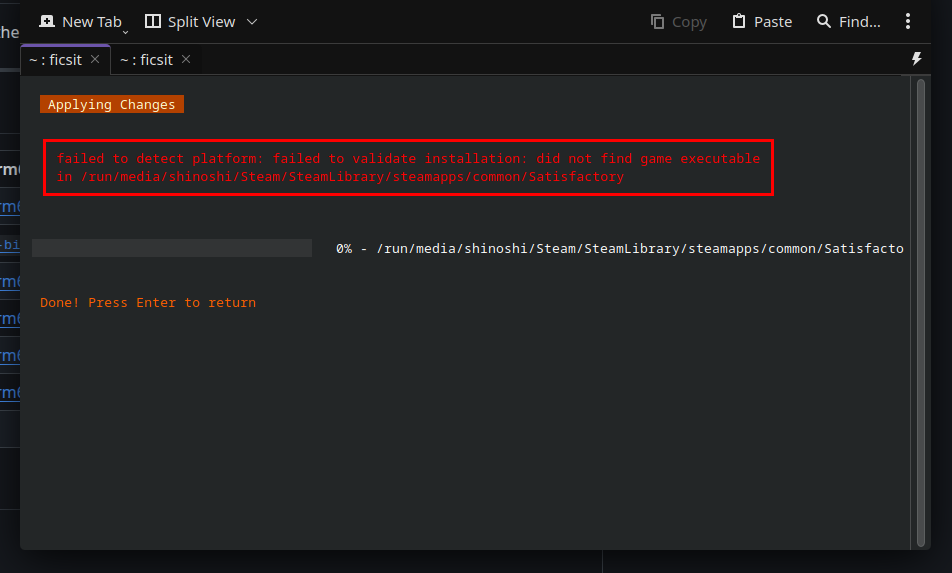This screenshot has height=573, width=952.
Task: Click the Paste clipboard icon
Action: click(x=738, y=21)
